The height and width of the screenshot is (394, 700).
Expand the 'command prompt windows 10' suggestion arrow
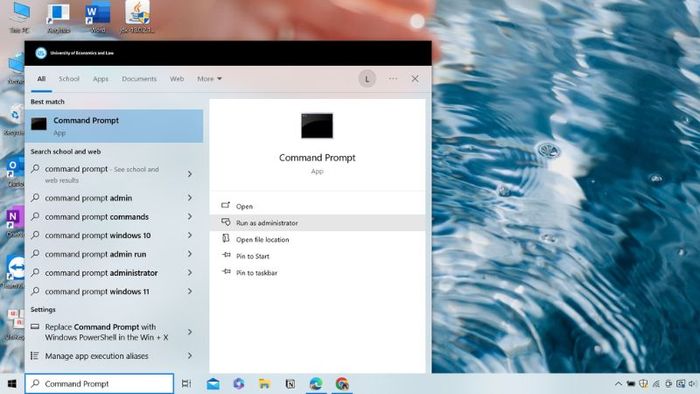(190, 235)
